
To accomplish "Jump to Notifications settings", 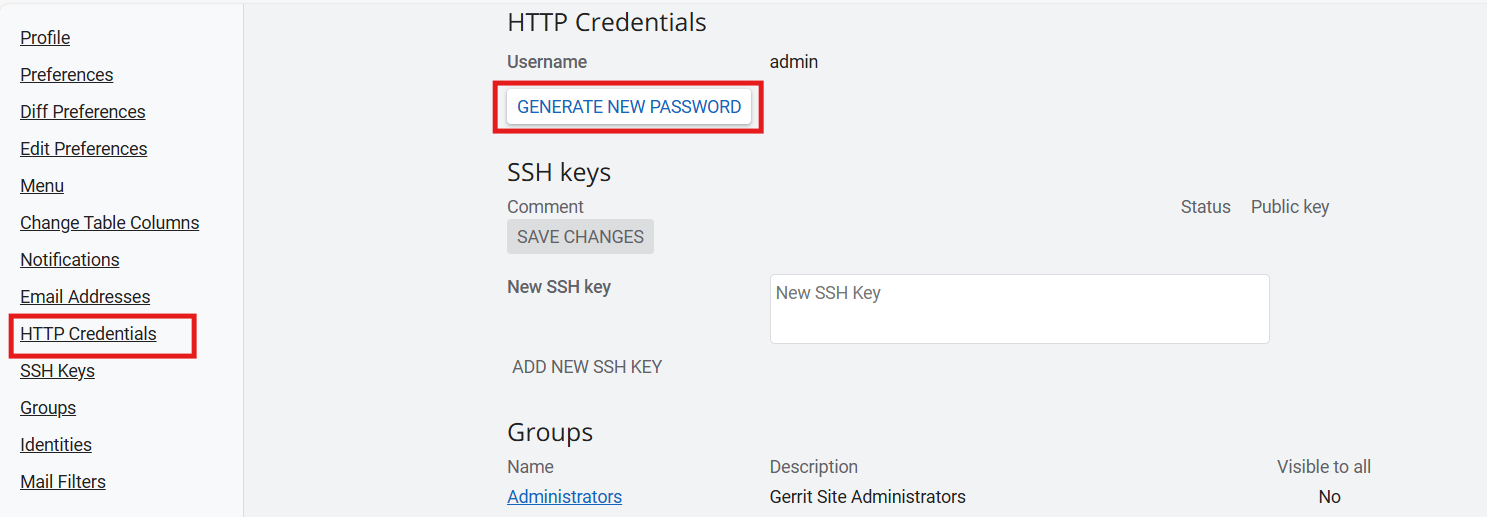I will click(x=69, y=260).
